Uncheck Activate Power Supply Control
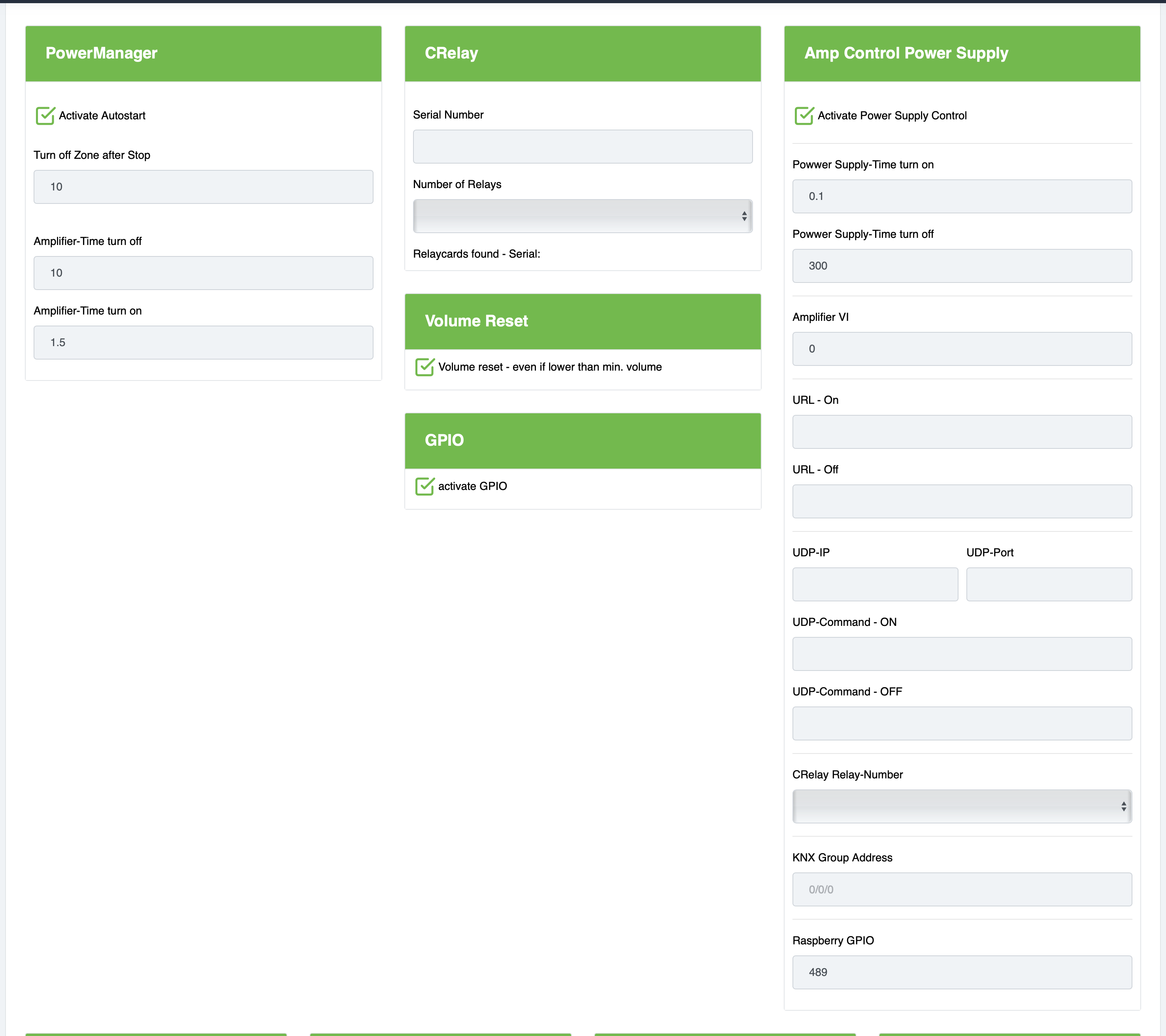Image resolution: width=1166 pixels, height=1036 pixels. coord(804,116)
